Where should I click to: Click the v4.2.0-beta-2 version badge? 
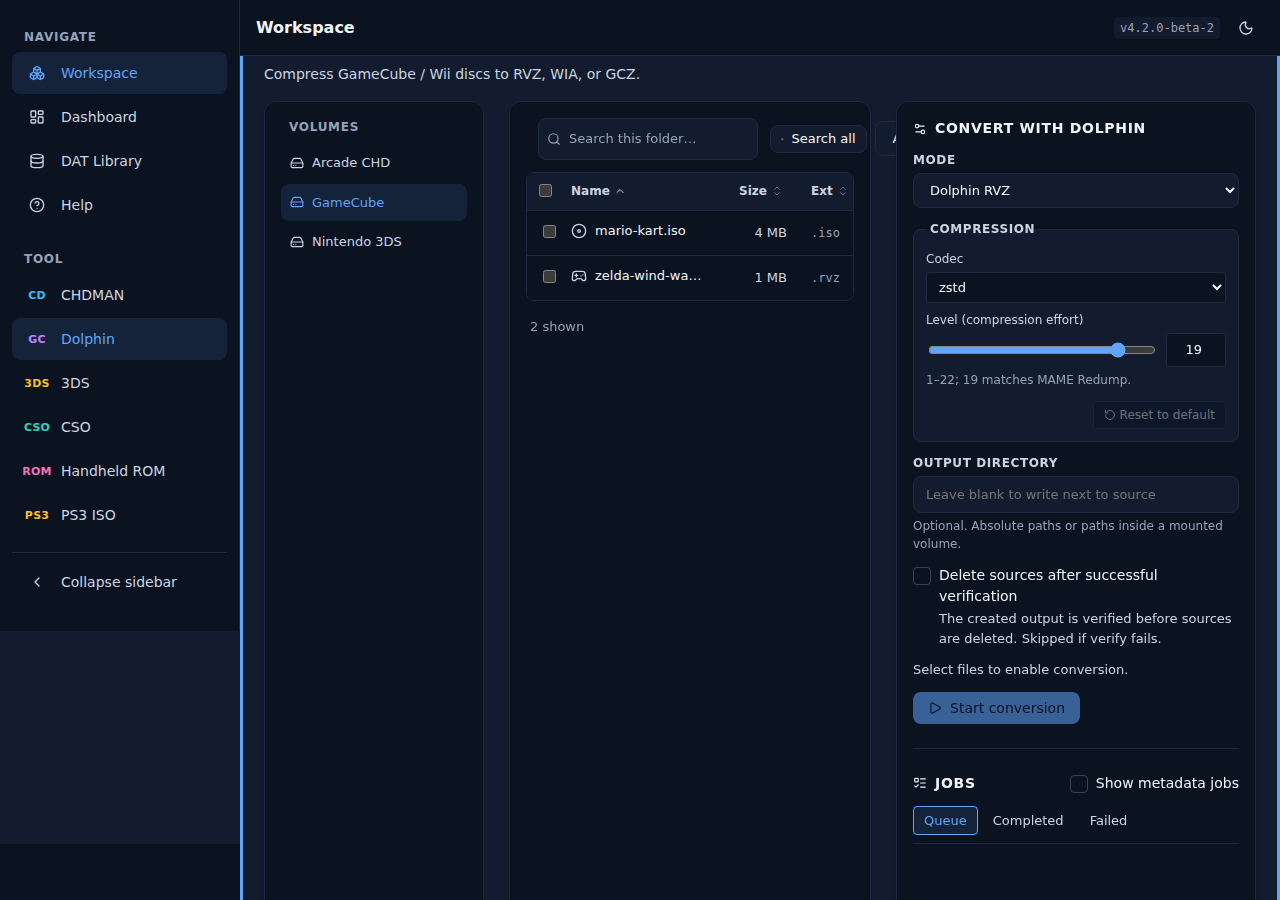click(x=1167, y=28)
